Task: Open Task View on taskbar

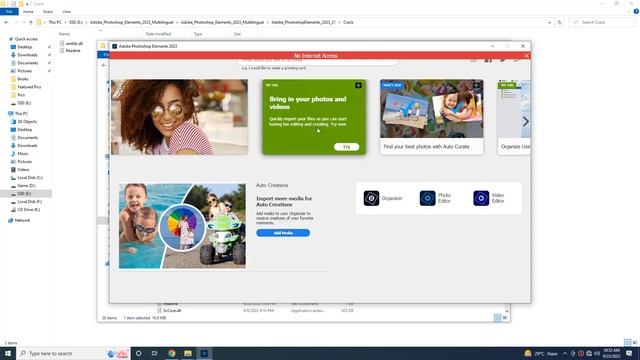Action: pyautogui.click(x=155, y=353)
